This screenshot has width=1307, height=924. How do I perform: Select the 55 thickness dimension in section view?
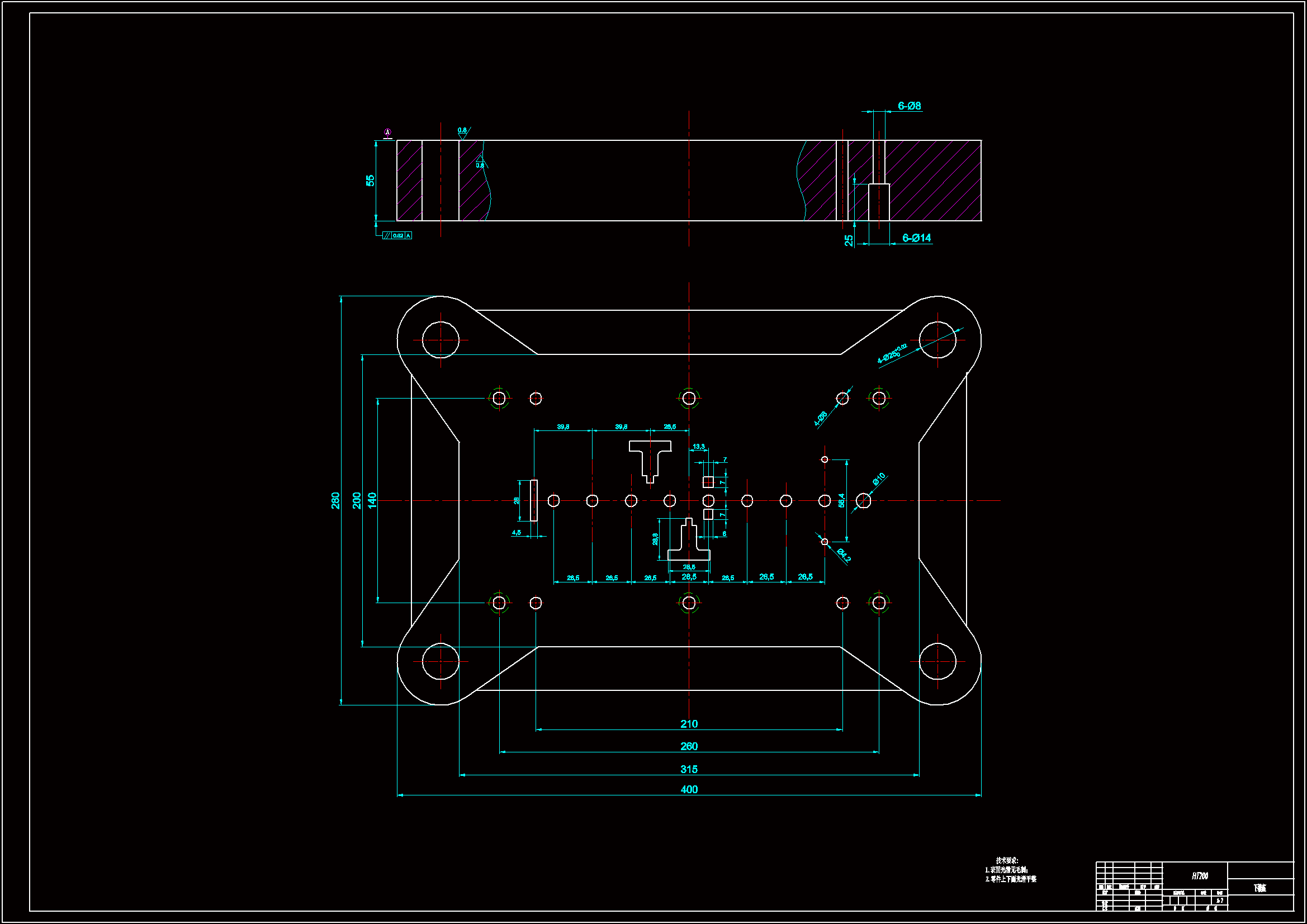pos(370,181)
